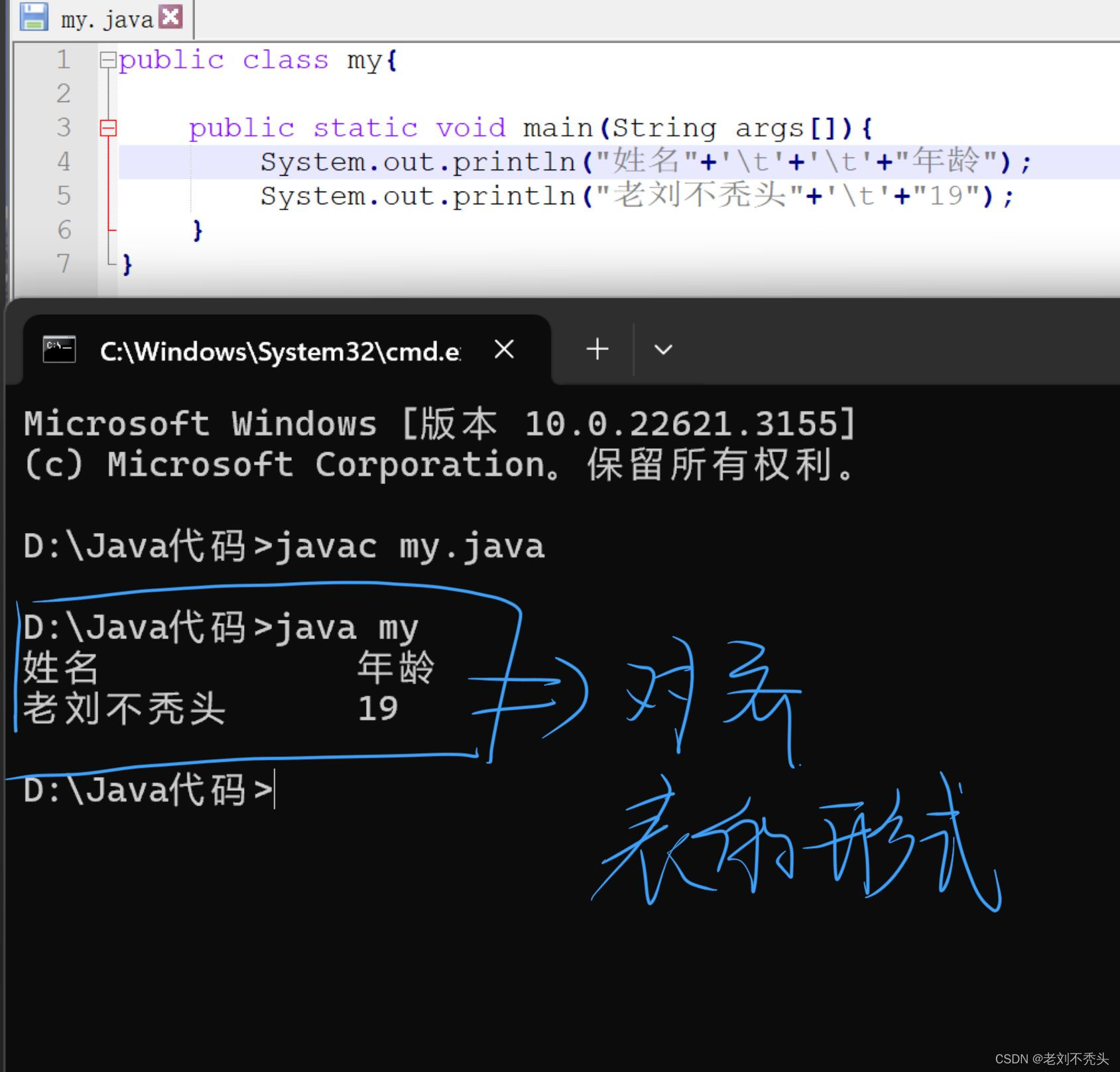Screen dimensions: 1120x1072
Task: Click the 'javac my.java' command line
Action: [284, 547]
